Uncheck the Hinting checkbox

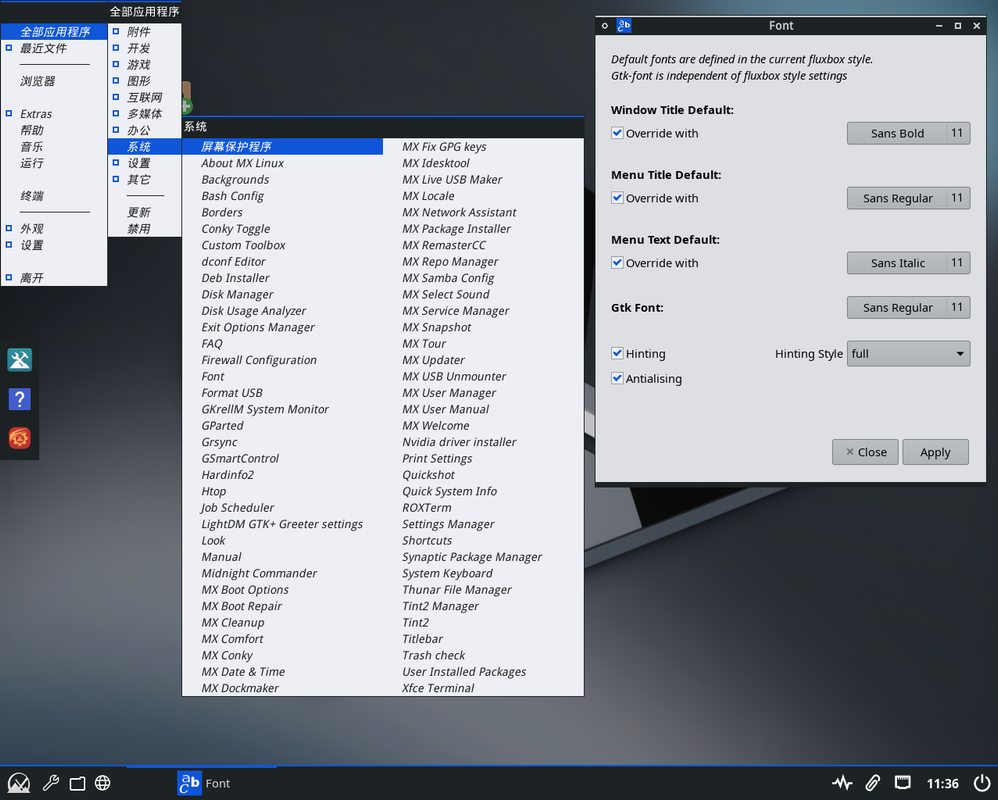pos(617,353)
